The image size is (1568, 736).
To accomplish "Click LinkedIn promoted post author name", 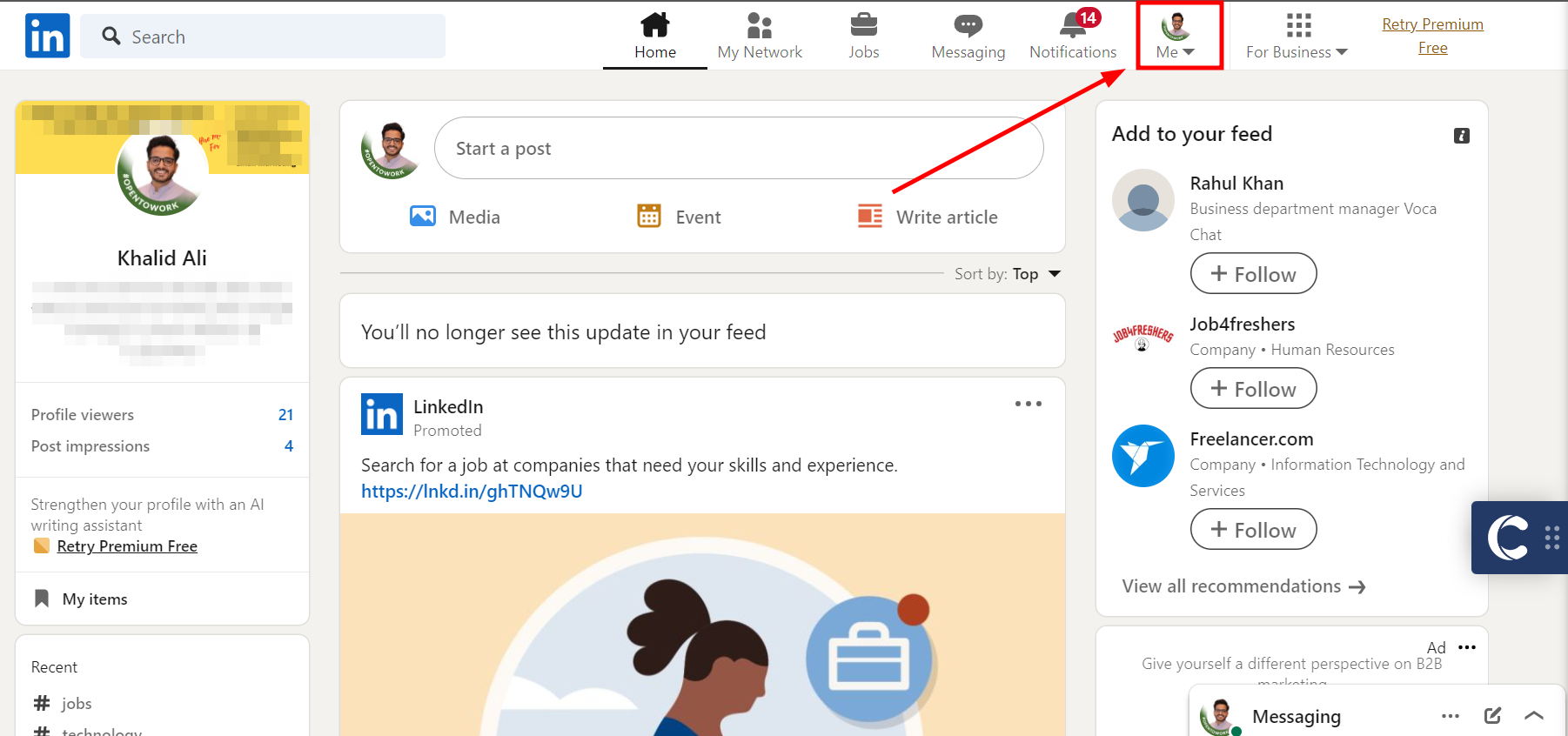I will click(x=448, y=406).
